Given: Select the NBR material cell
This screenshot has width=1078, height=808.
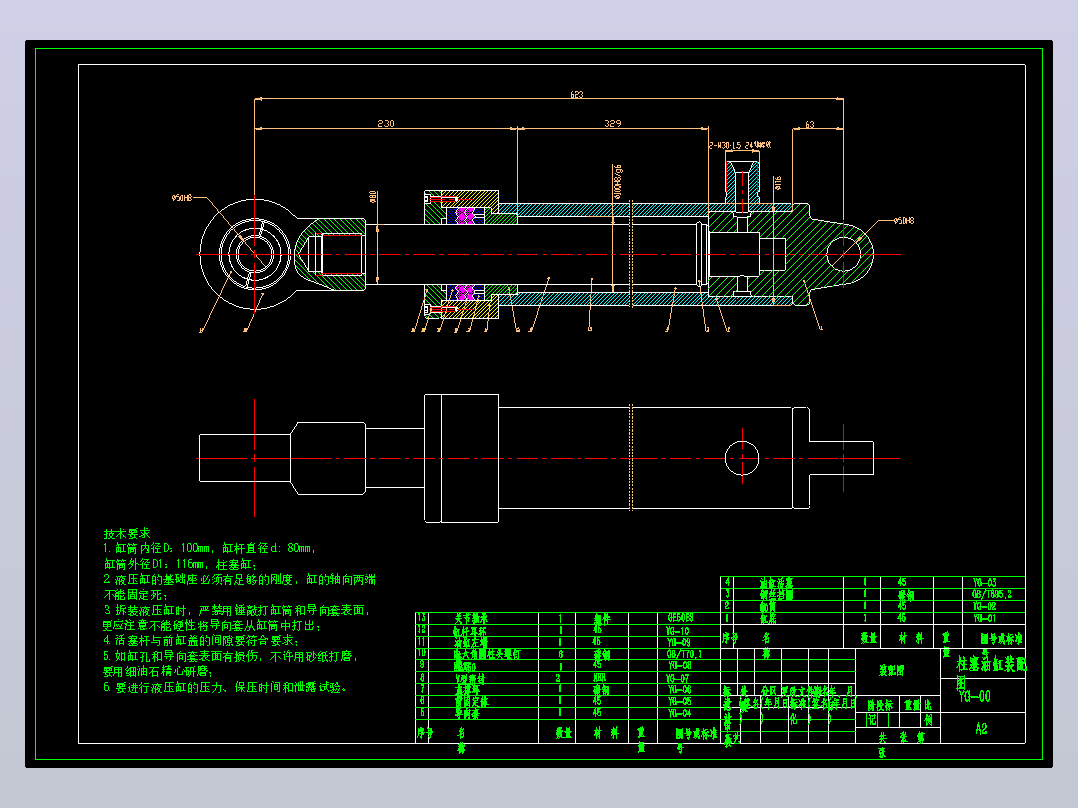Looking at the screenshot, I should (600, 678).
